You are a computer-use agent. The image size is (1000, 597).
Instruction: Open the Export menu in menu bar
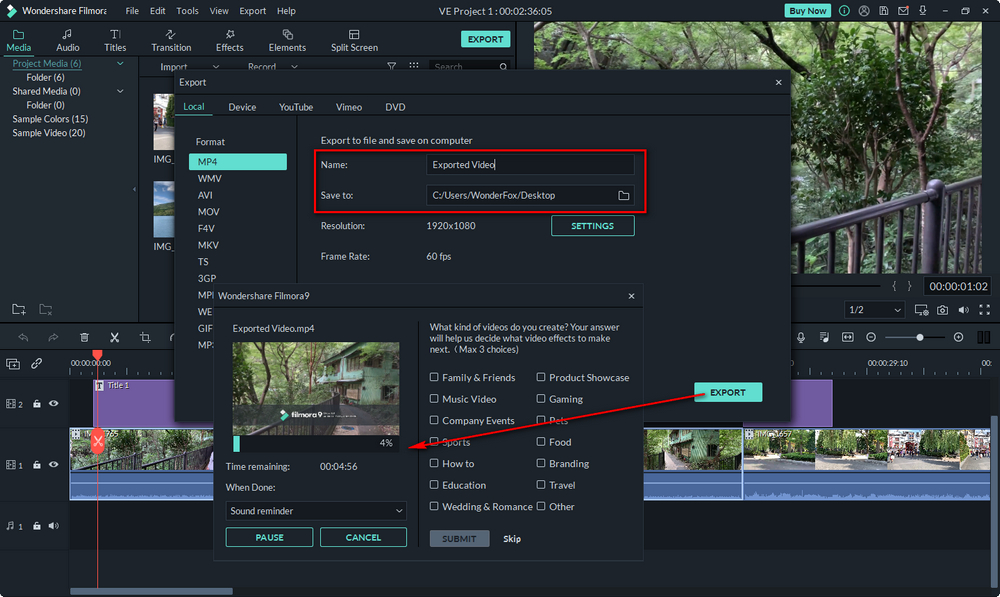(x=253, y=11)
